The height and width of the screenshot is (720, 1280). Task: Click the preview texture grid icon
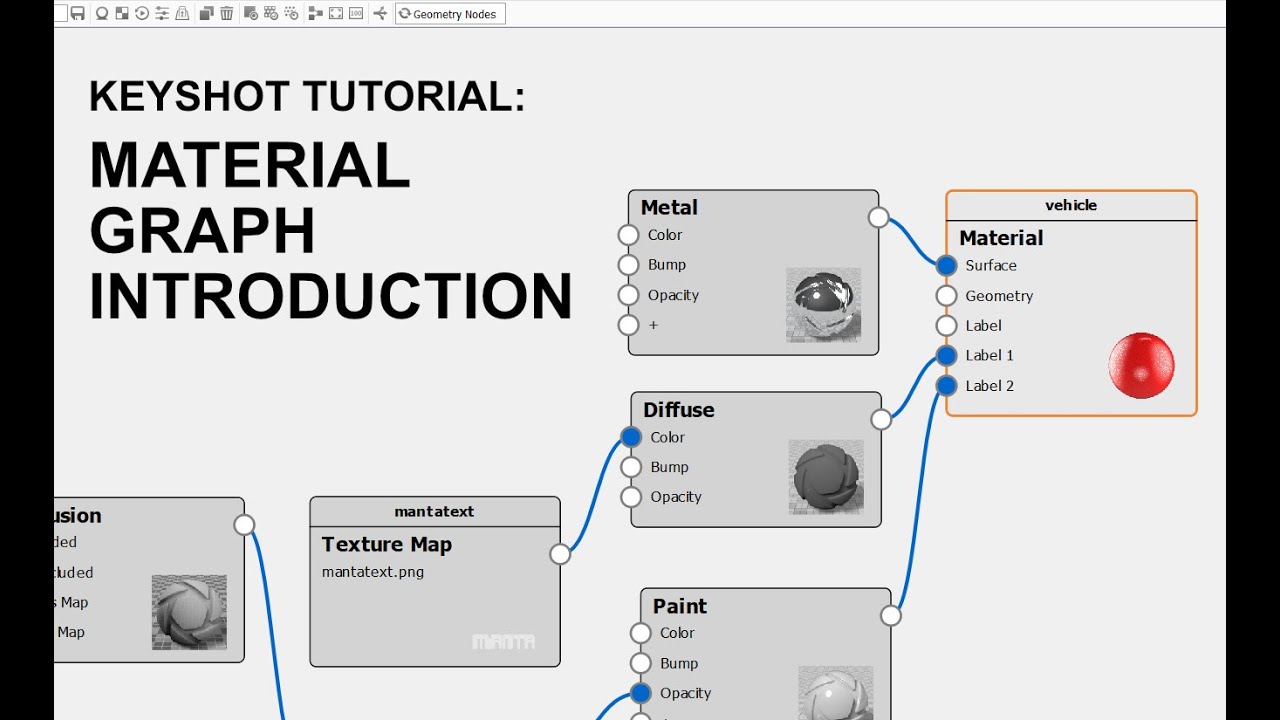pyautogui.click(x=271, y=14)
